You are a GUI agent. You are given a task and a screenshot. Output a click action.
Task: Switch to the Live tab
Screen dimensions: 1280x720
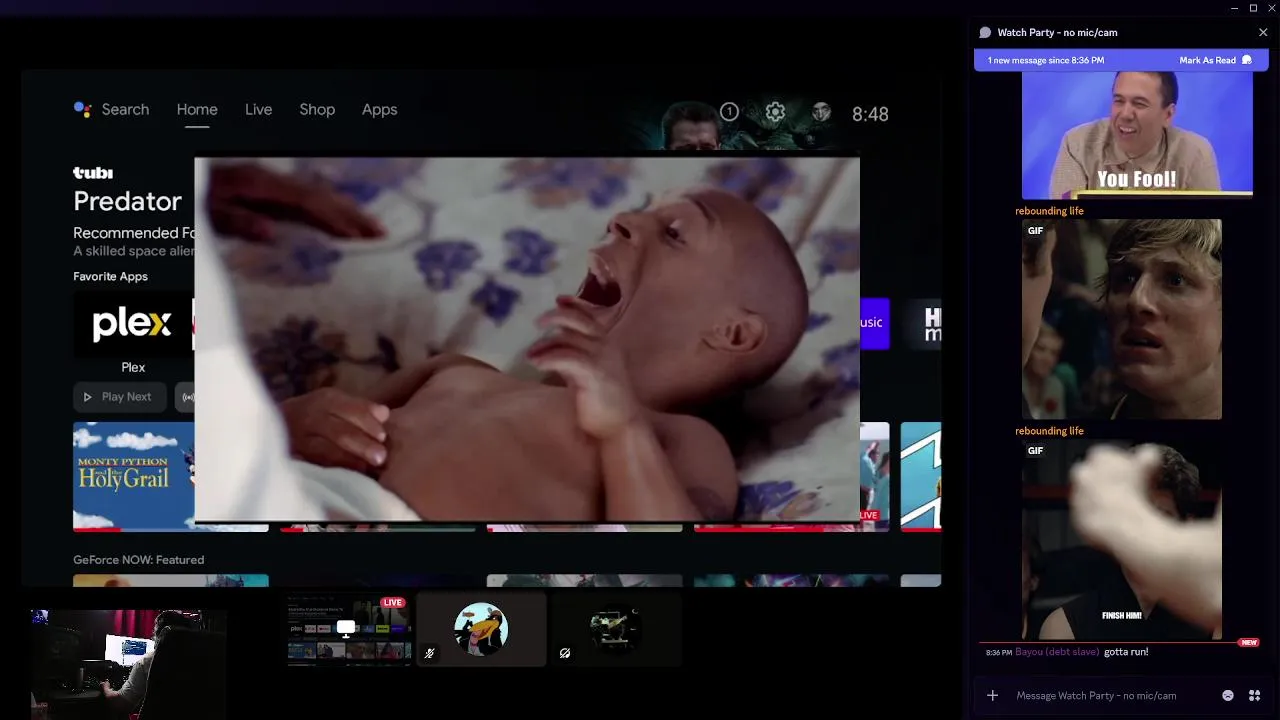pos(258,110)
